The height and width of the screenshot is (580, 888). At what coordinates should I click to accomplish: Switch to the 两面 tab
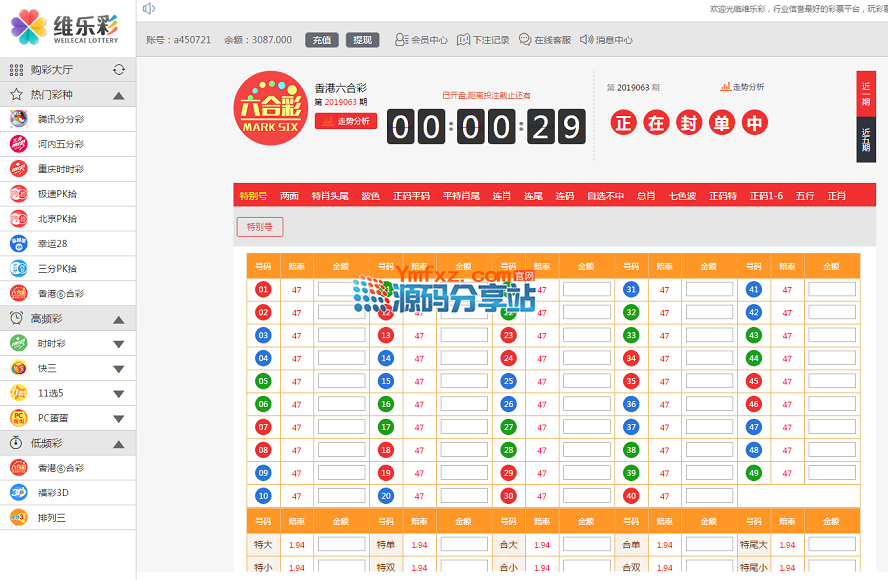click(290, 196)
